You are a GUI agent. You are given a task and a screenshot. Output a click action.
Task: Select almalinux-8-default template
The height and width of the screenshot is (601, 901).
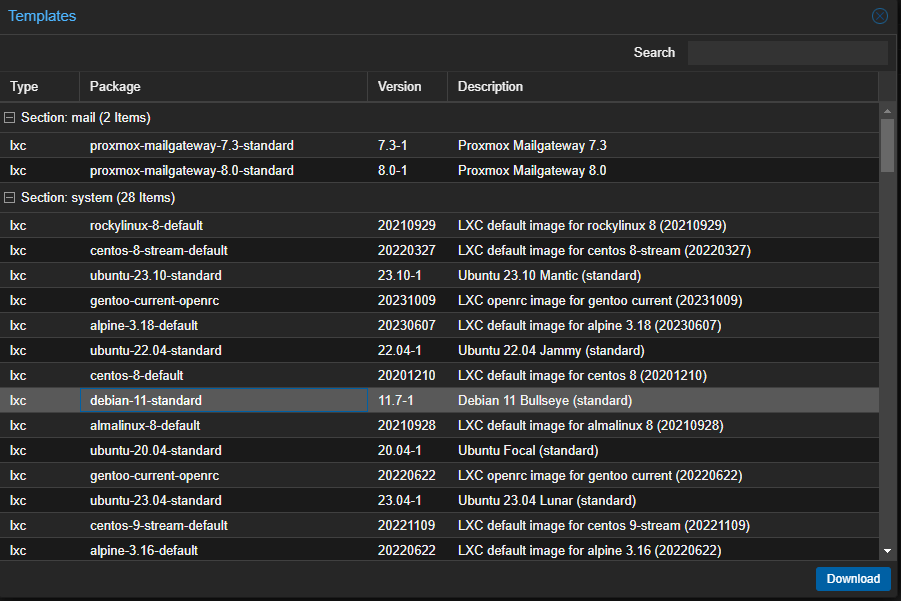coord(439,425)
